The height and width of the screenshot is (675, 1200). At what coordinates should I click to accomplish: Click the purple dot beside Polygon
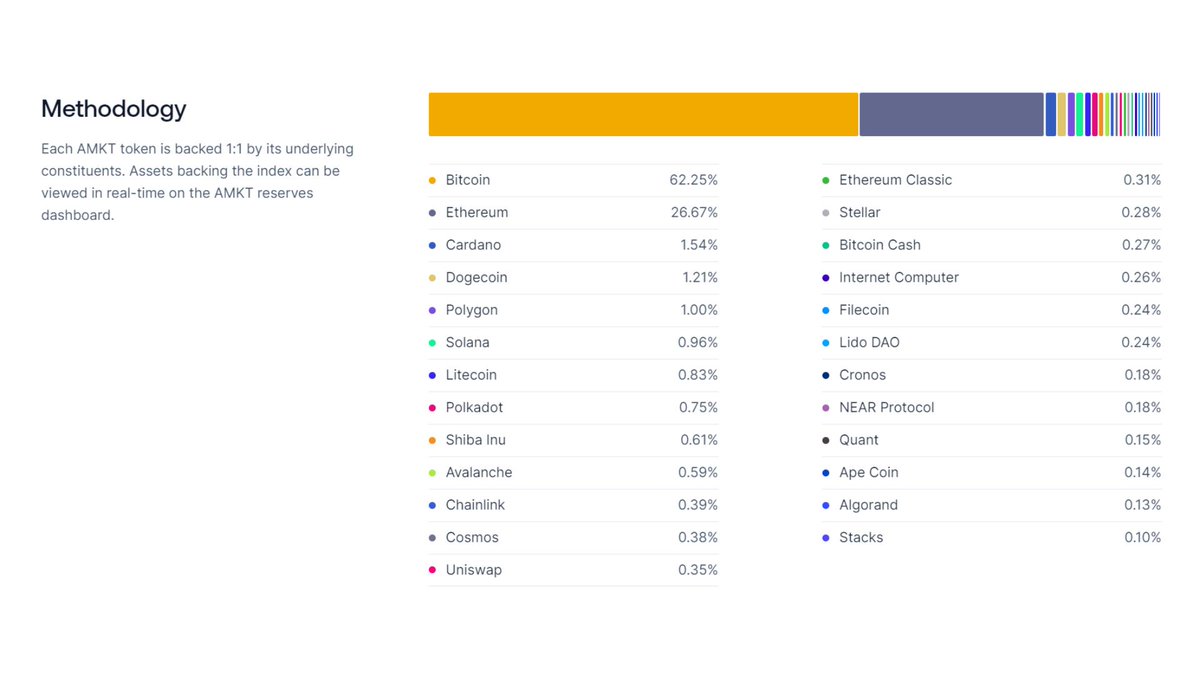(432, 310)
